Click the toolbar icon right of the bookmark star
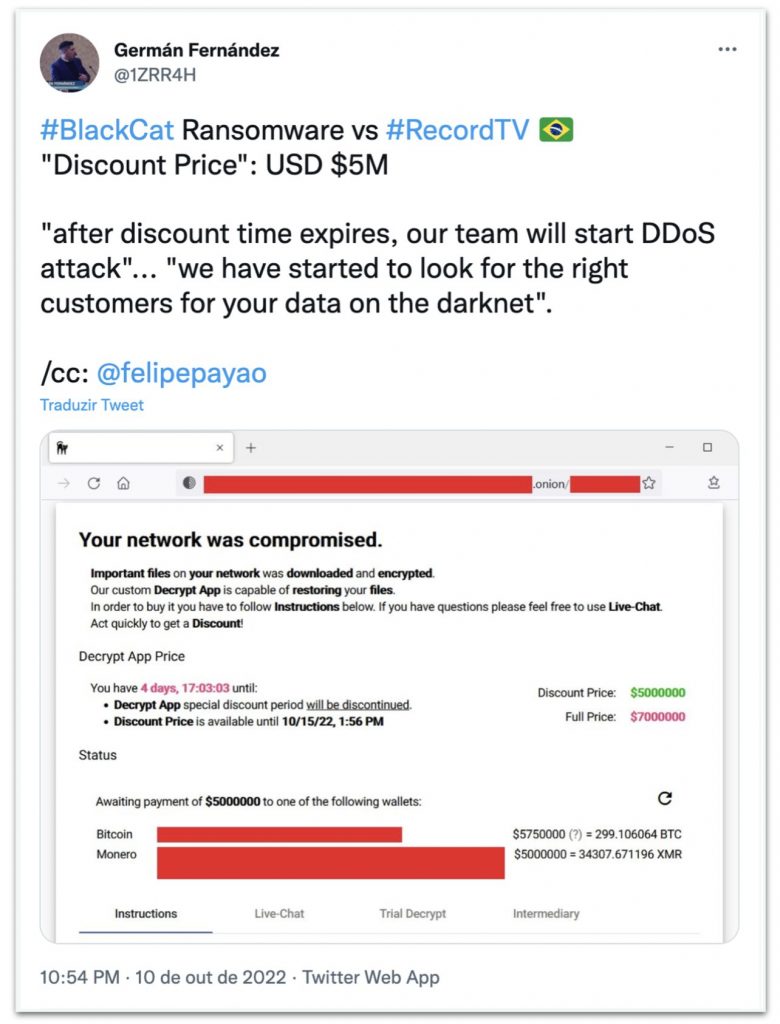Viewport: 780px width, 1024px height. (713, 483)
